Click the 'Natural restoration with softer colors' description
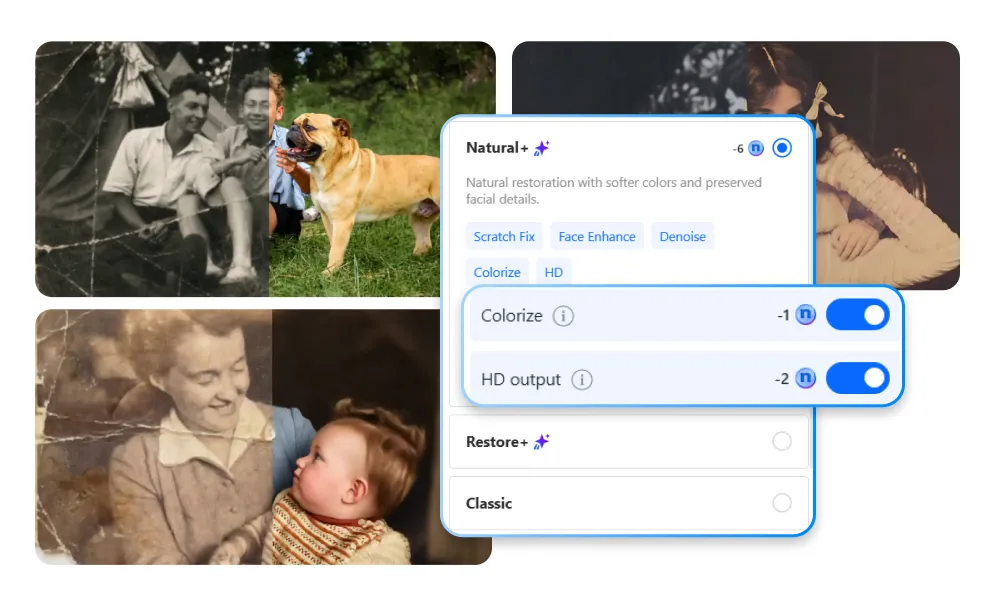The width and height of the screenshot is (1000, 600). (x=614, y=191)
